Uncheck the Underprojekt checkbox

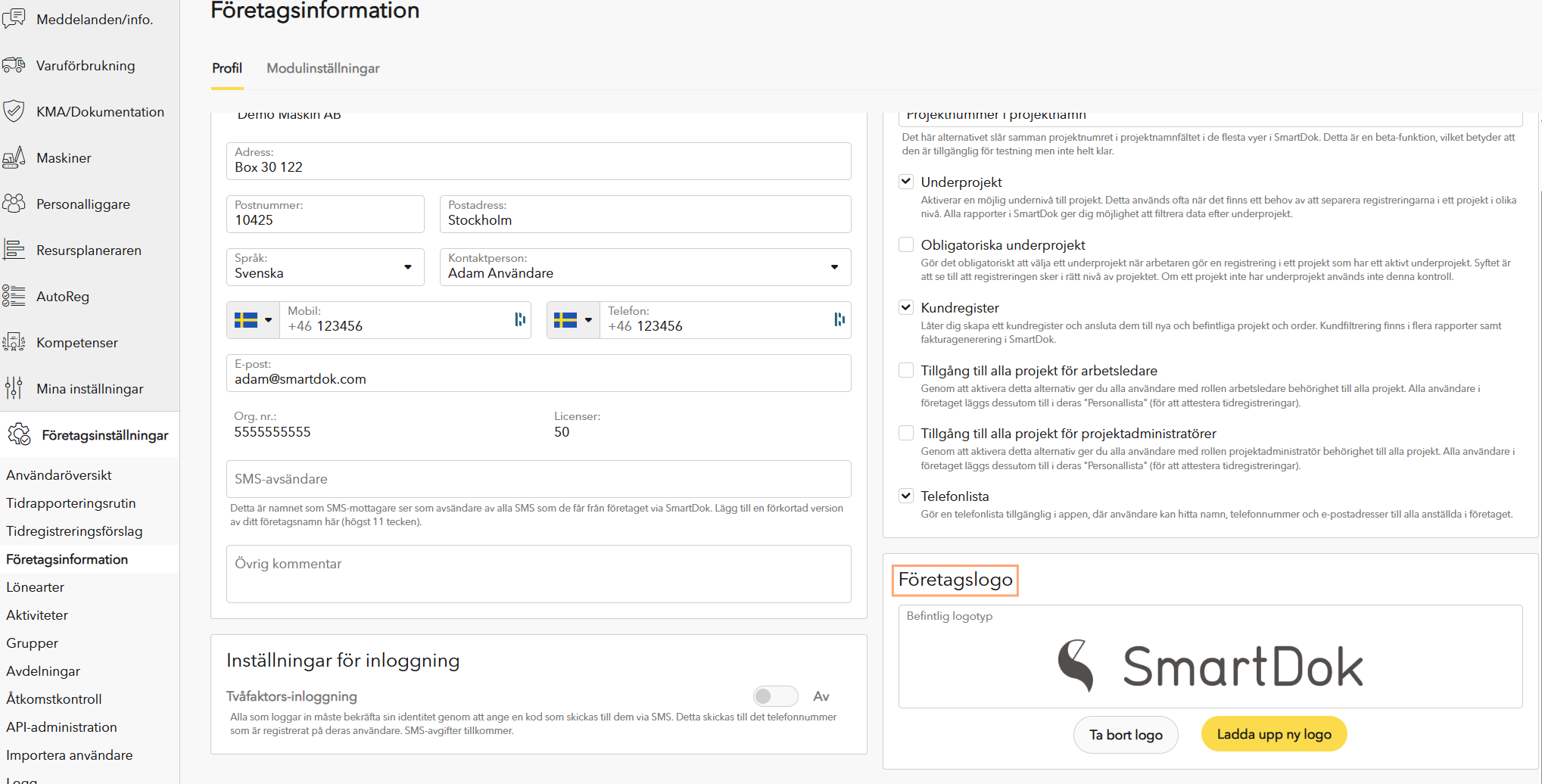[905, 182]
